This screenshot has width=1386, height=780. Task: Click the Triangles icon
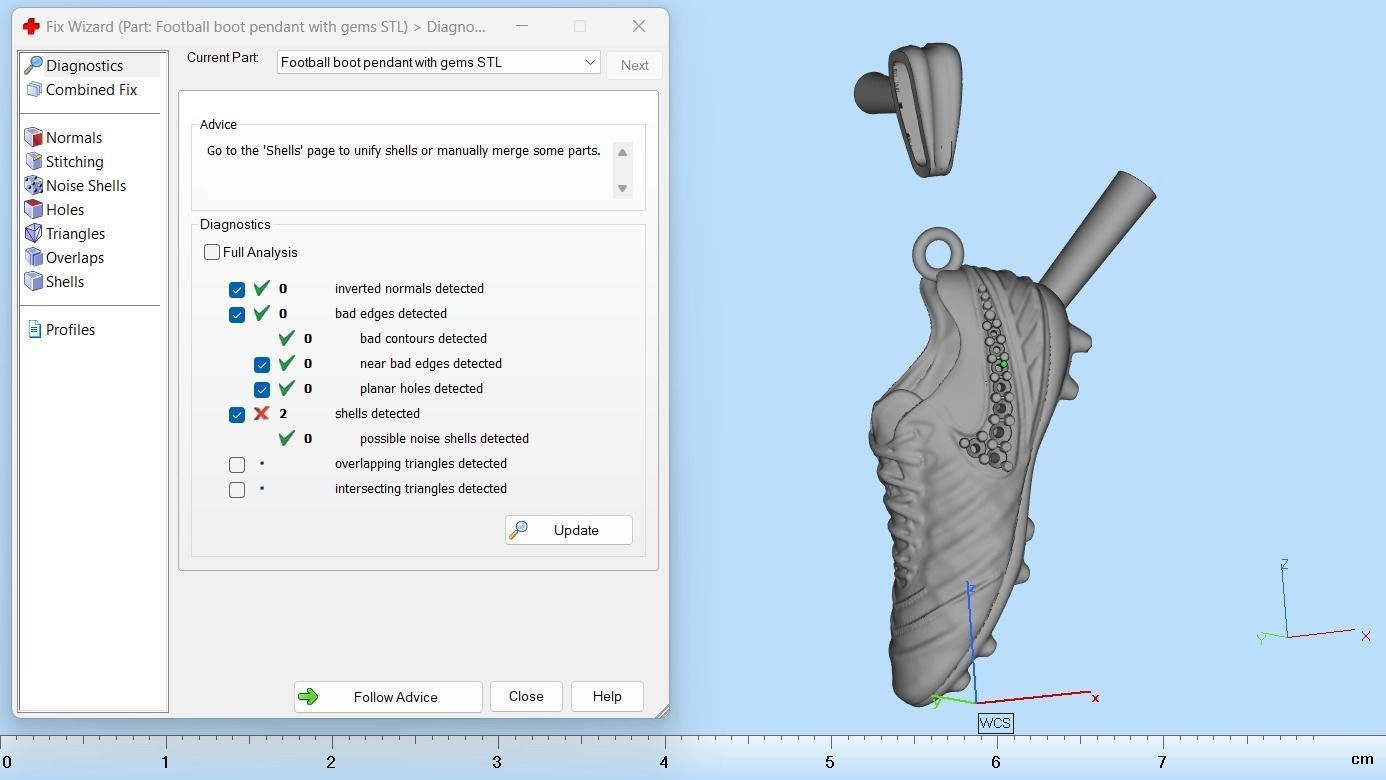coord(34,234)
